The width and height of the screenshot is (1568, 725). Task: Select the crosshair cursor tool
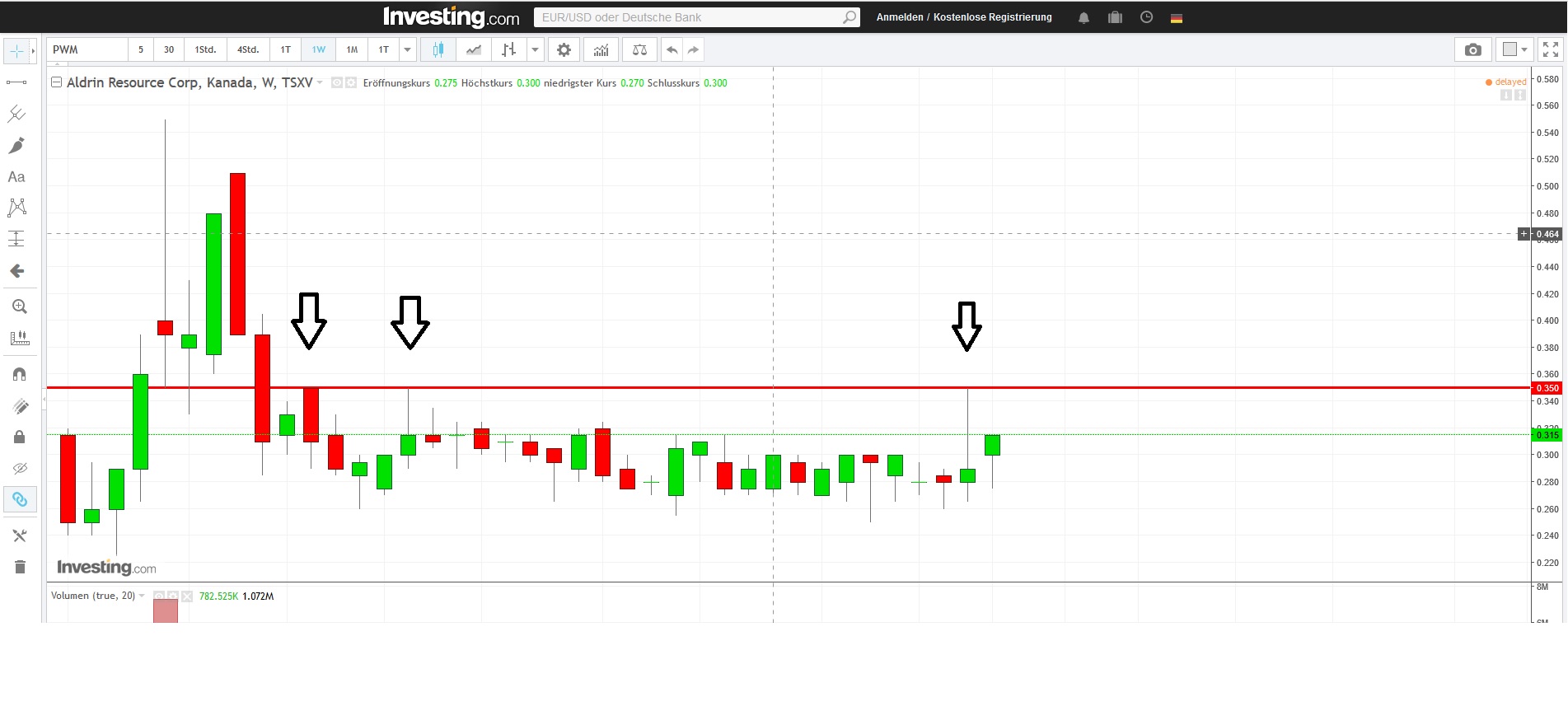16,51
